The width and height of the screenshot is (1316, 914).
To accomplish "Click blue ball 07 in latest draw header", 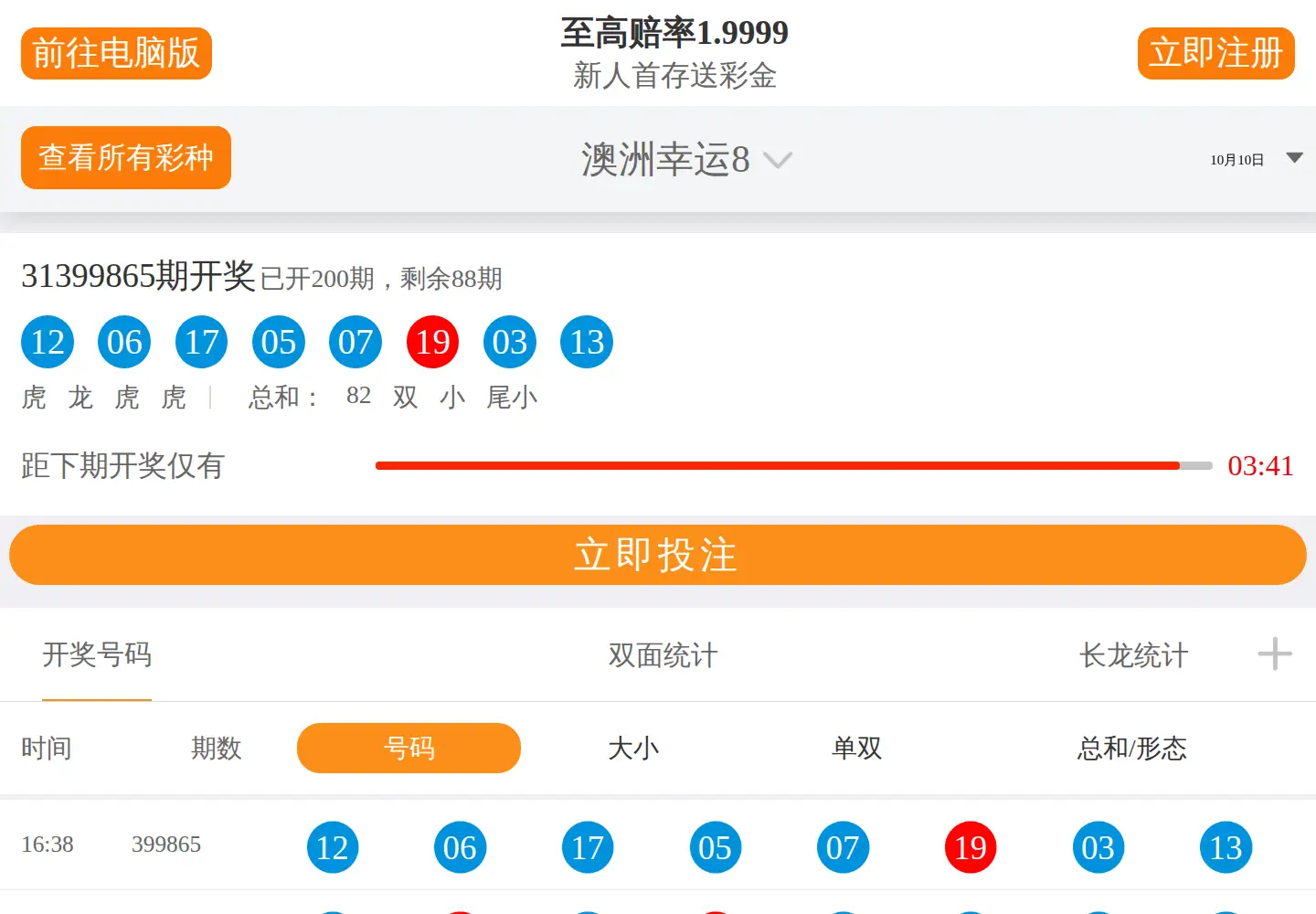I will [x=356, y=342].
